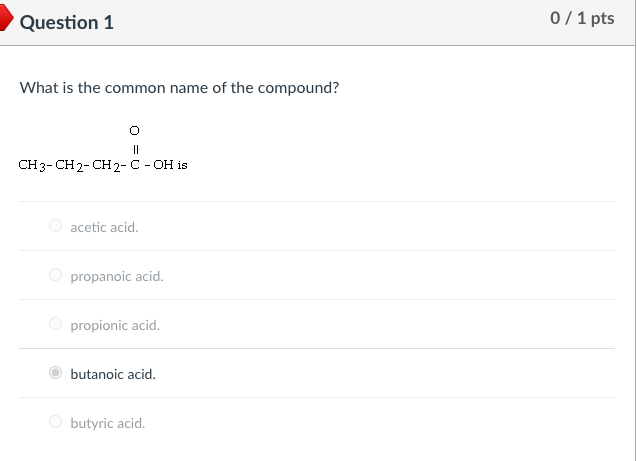Image resolution: width=637 pixels, height=461 pixels.
Task: Click the carbonyl carbon C in the formula
Action: point(135,164)
